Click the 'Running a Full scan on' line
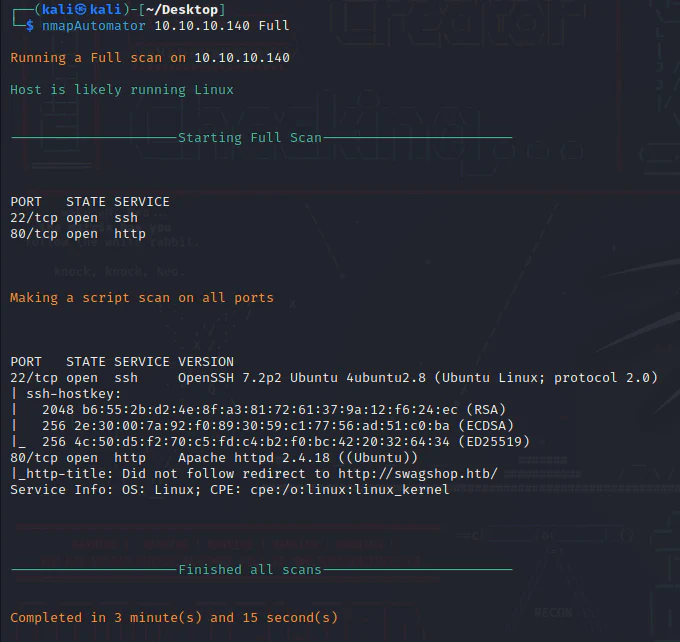 point(150,58)
